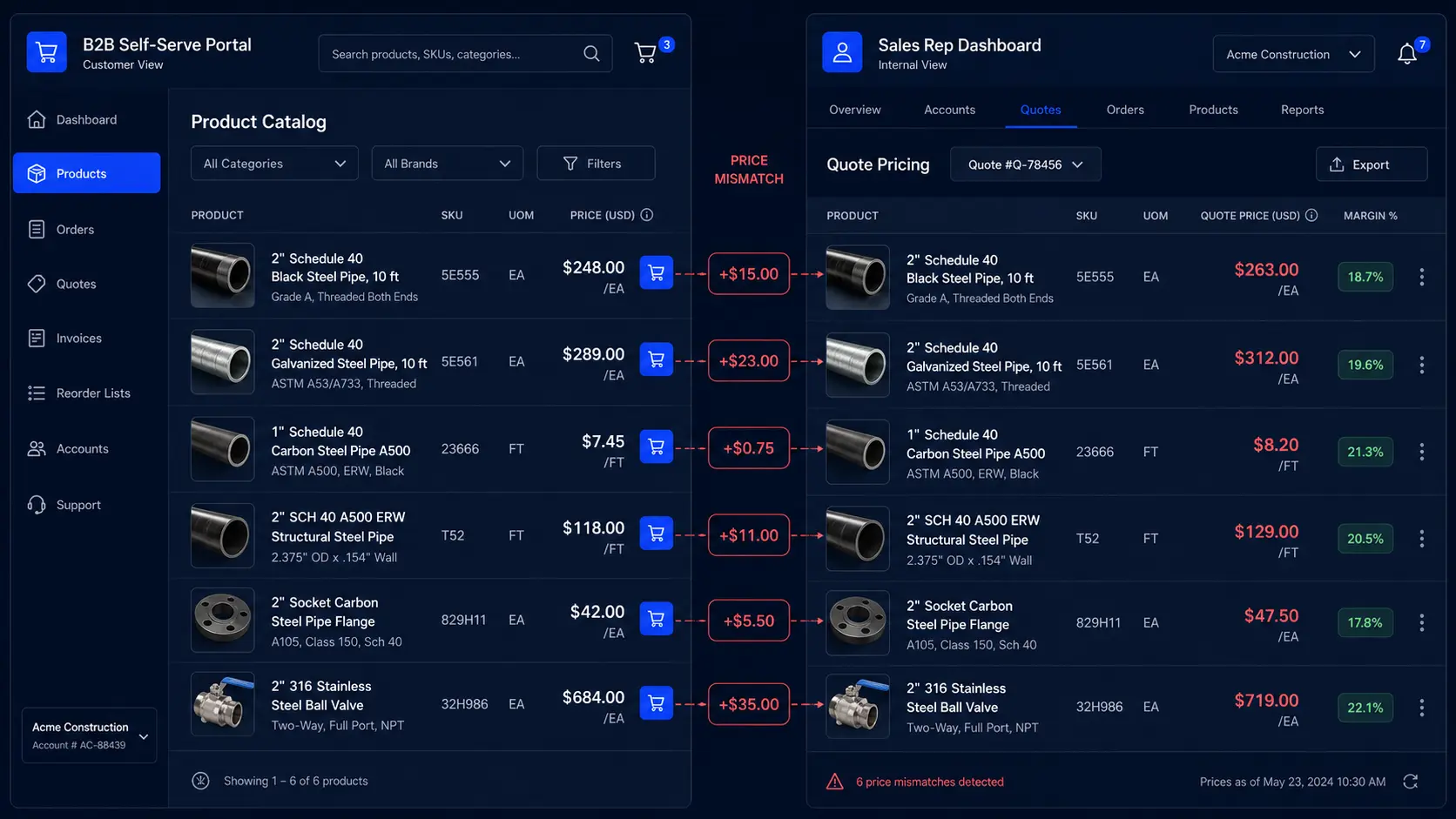Open Acme Construction account dropdown in dashboard header
Image resolution: width=1456 pixels, height=819 pixels.
pyautogui.click(x=1293, y=54)
